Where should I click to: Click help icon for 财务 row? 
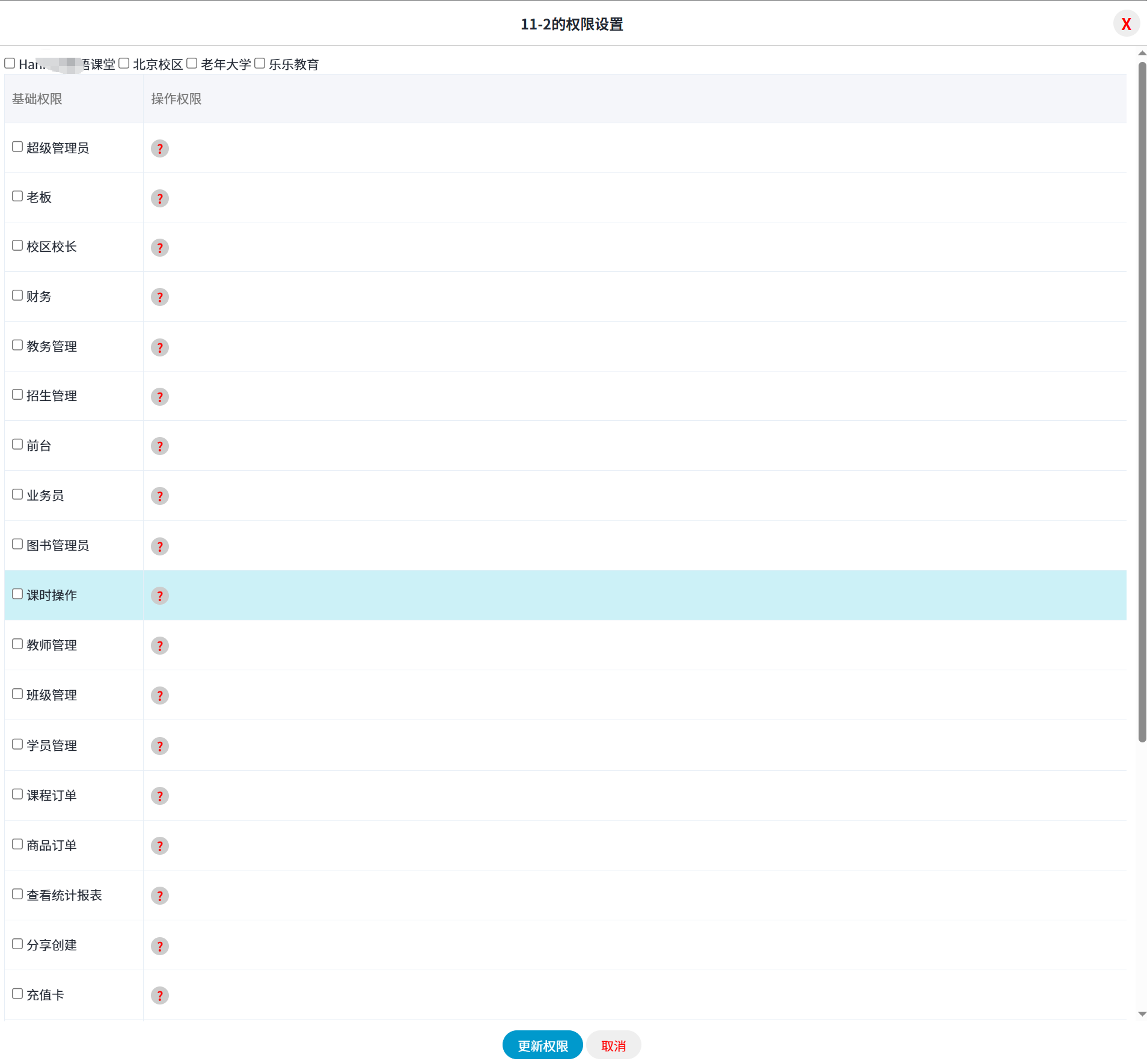coord(159,297)
